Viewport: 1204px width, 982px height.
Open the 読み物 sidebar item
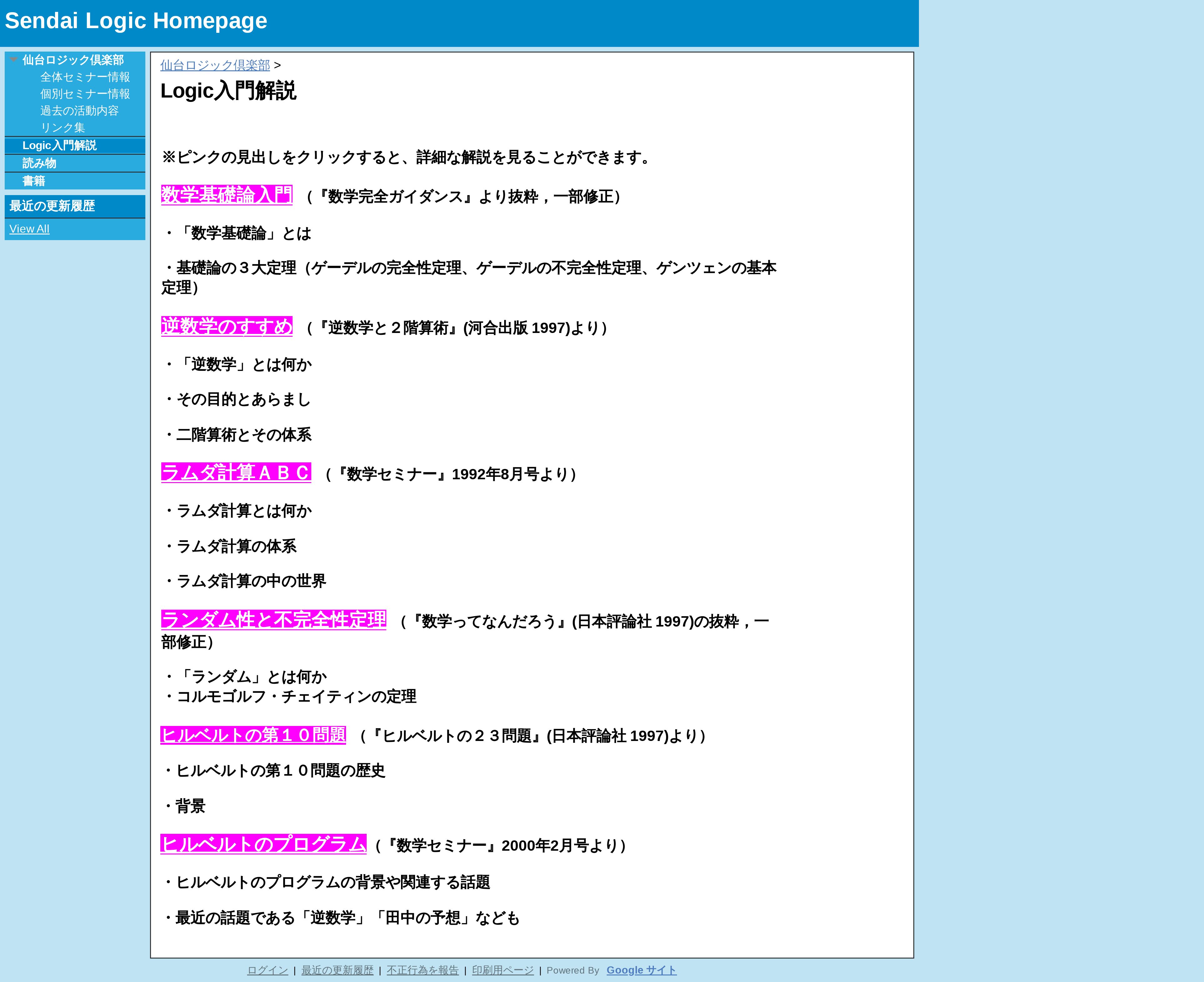(x=39, y=164)
